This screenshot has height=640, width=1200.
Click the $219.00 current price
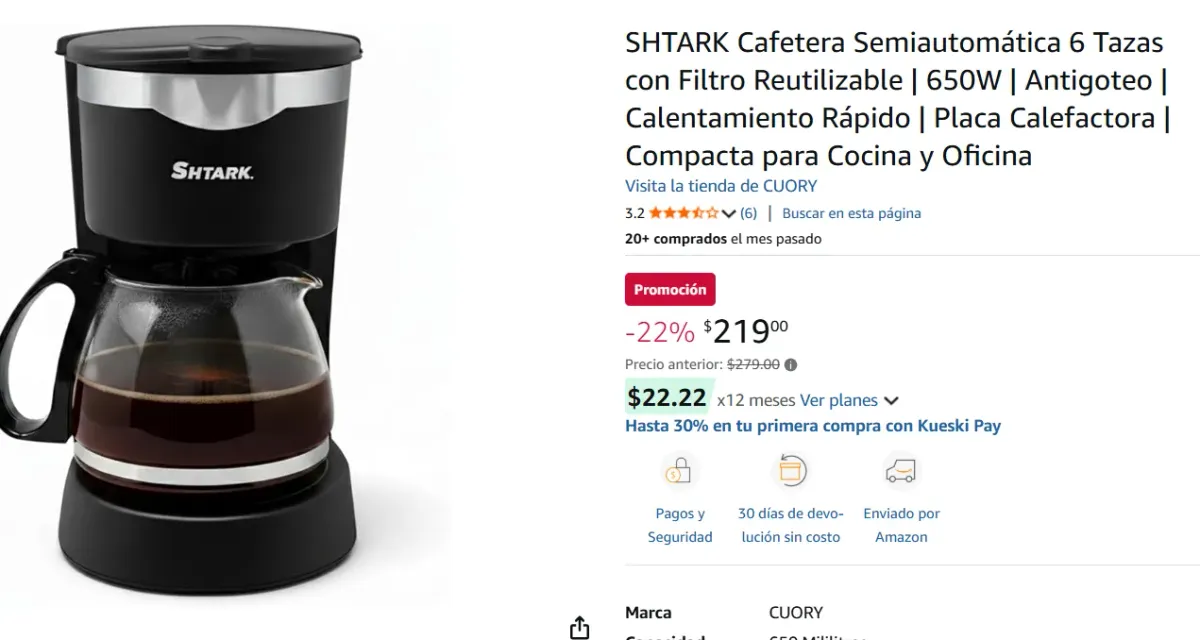(x=743, y=330)
